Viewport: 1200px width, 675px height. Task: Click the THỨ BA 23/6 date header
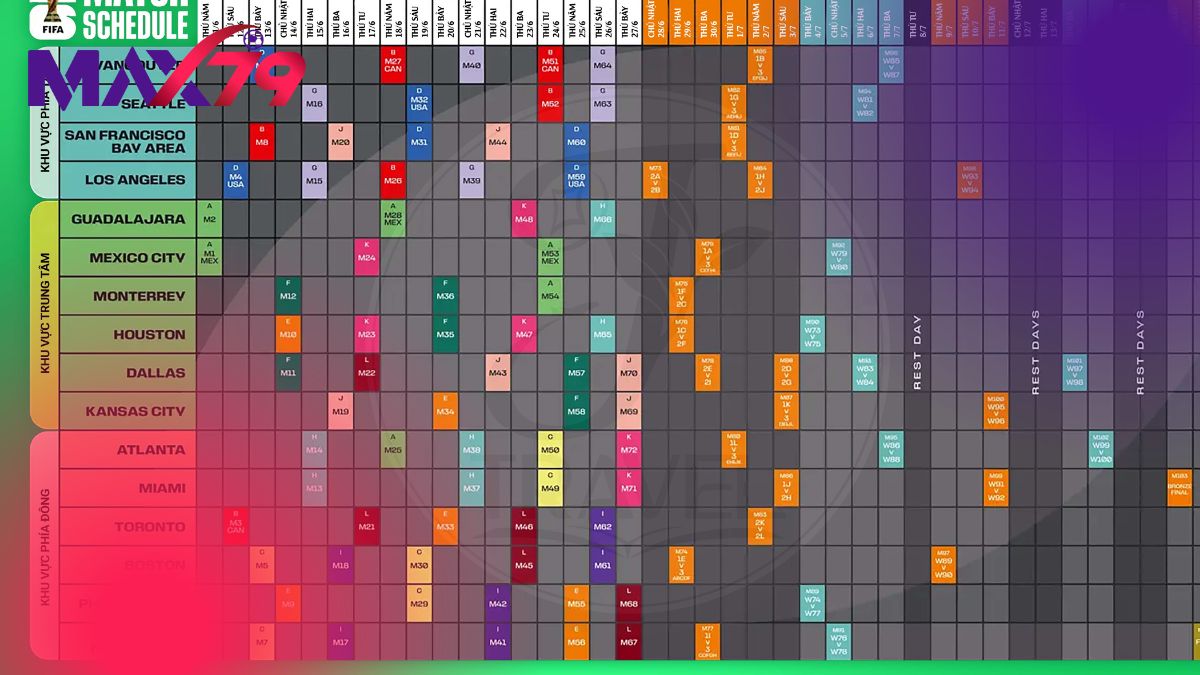tap(524, 20)
